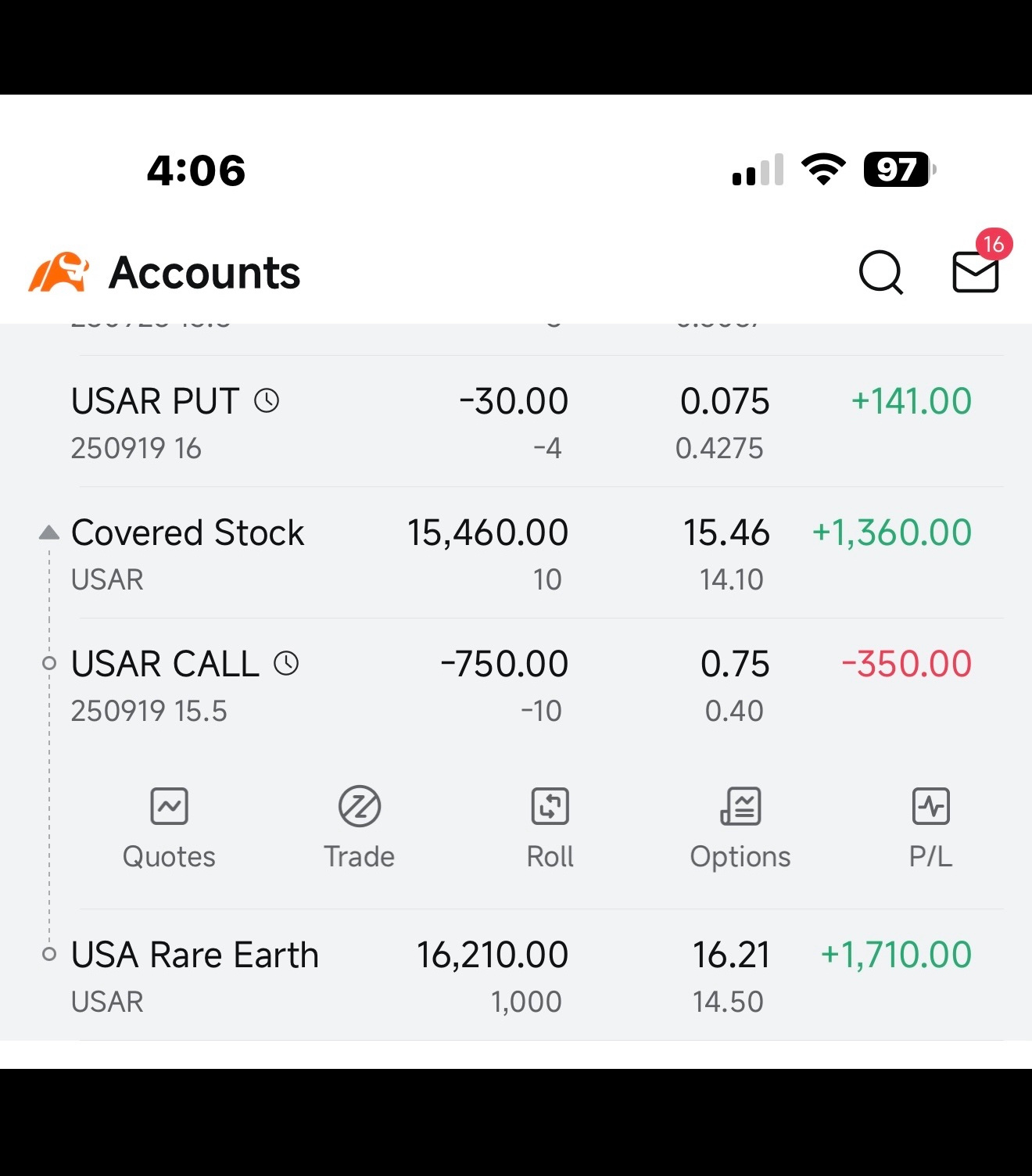Select the USAR CALL tree node circle
The width and height of the screenshot is (1032, 1176).
pos(48,664)
